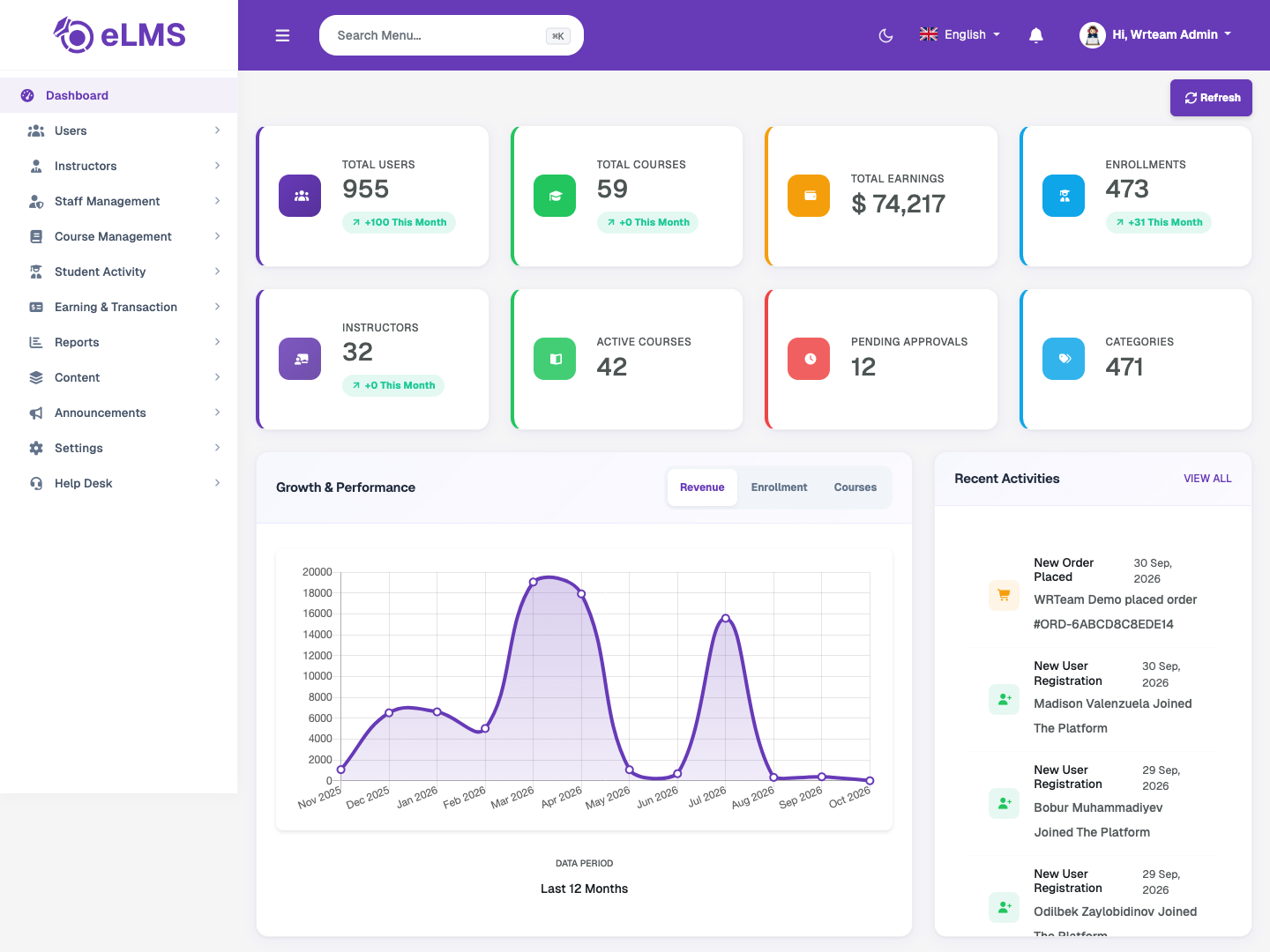Open the Content sidebar item
Viewport: 1270px width, 952px height.
coord(119,377)
